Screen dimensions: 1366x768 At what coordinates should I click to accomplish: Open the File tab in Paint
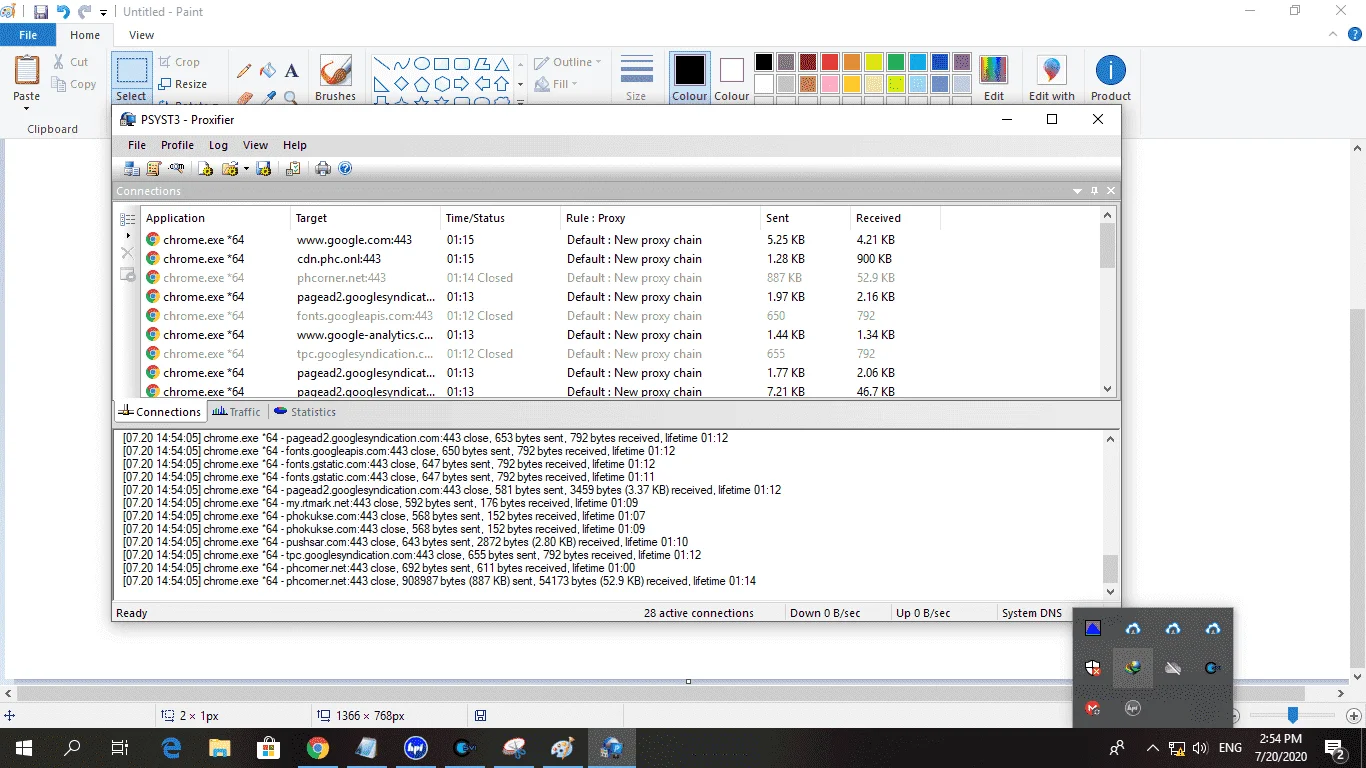coord(28,35)
